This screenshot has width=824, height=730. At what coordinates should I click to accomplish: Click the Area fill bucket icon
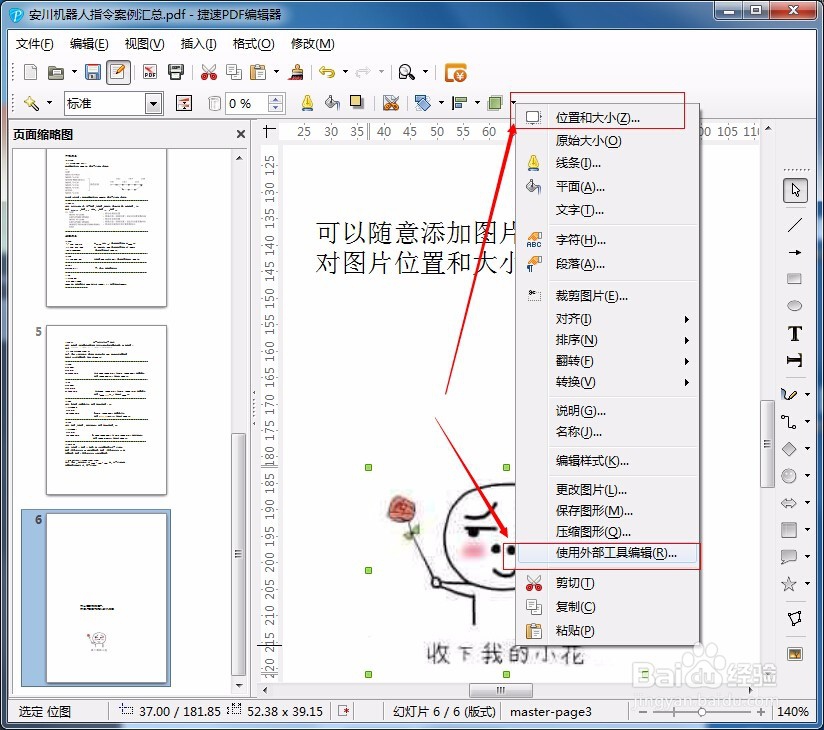point(332,103)
